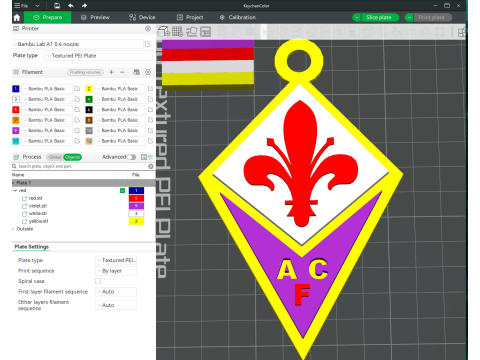
Task: Switch process view to Global
Action: (x=55, y=157)
